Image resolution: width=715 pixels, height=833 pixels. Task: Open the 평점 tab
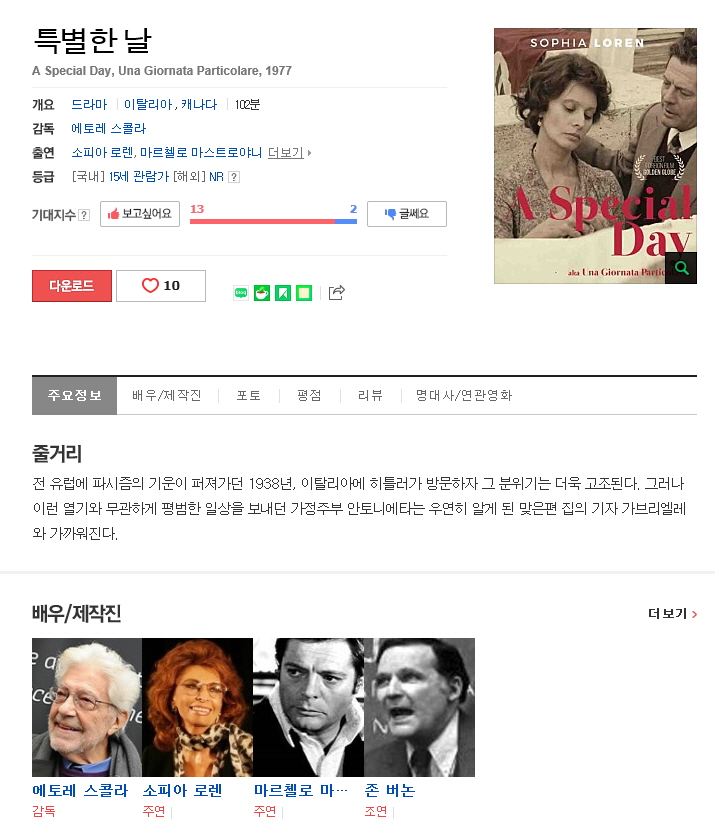309,395
